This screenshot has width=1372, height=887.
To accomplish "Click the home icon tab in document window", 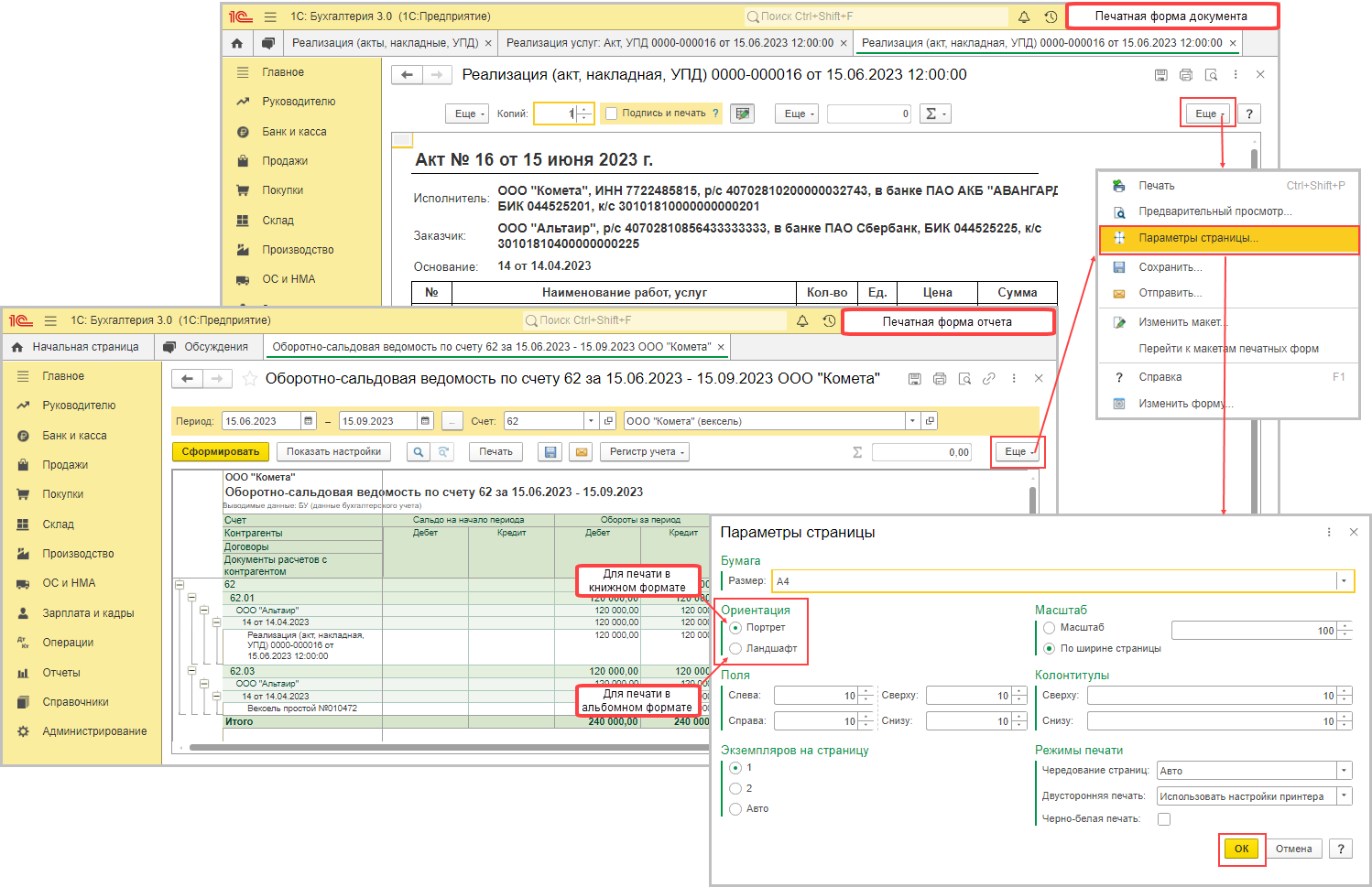I will point(237,43).
